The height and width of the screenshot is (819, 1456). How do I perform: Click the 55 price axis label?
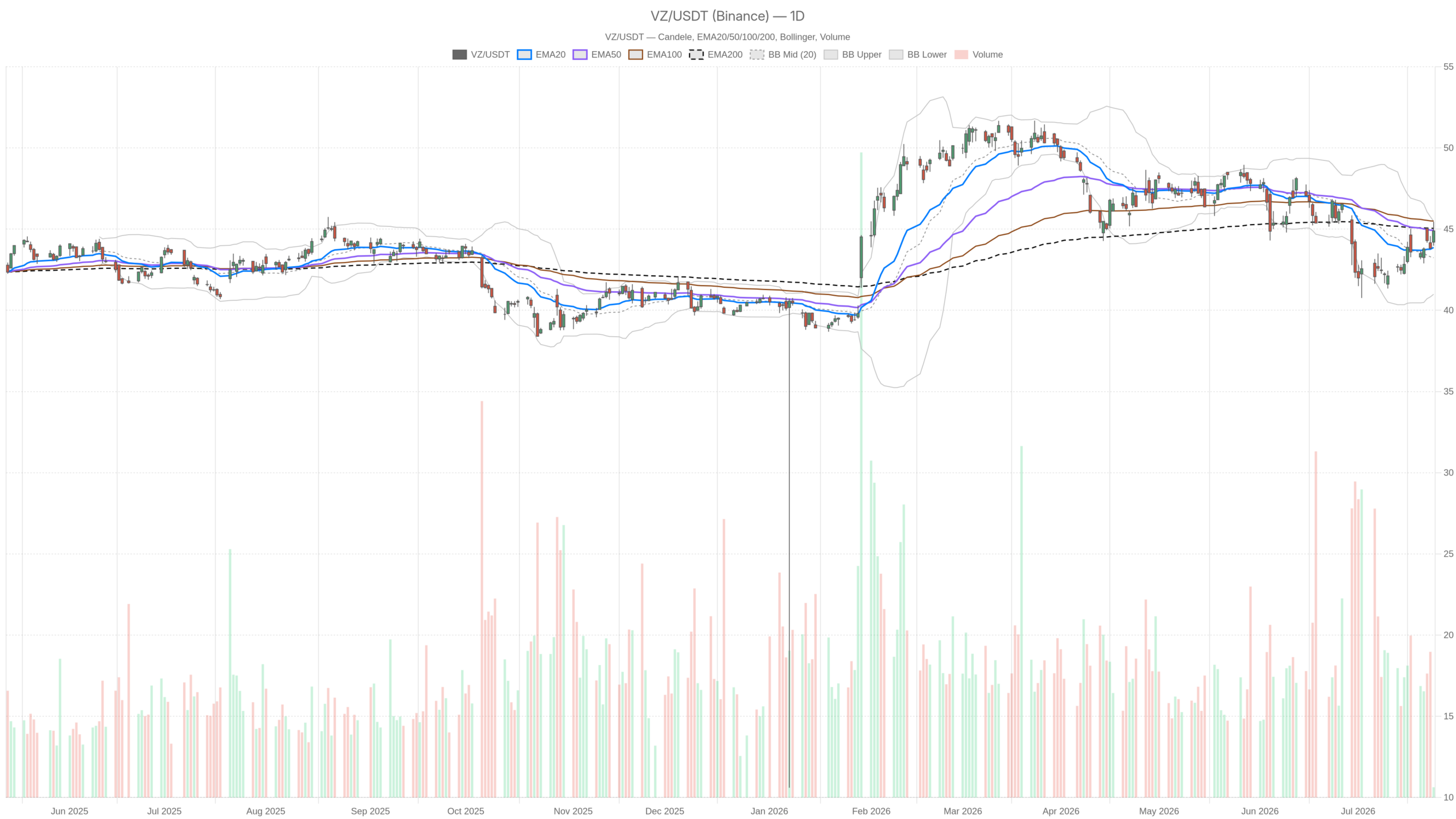(x=1448, y=67)
